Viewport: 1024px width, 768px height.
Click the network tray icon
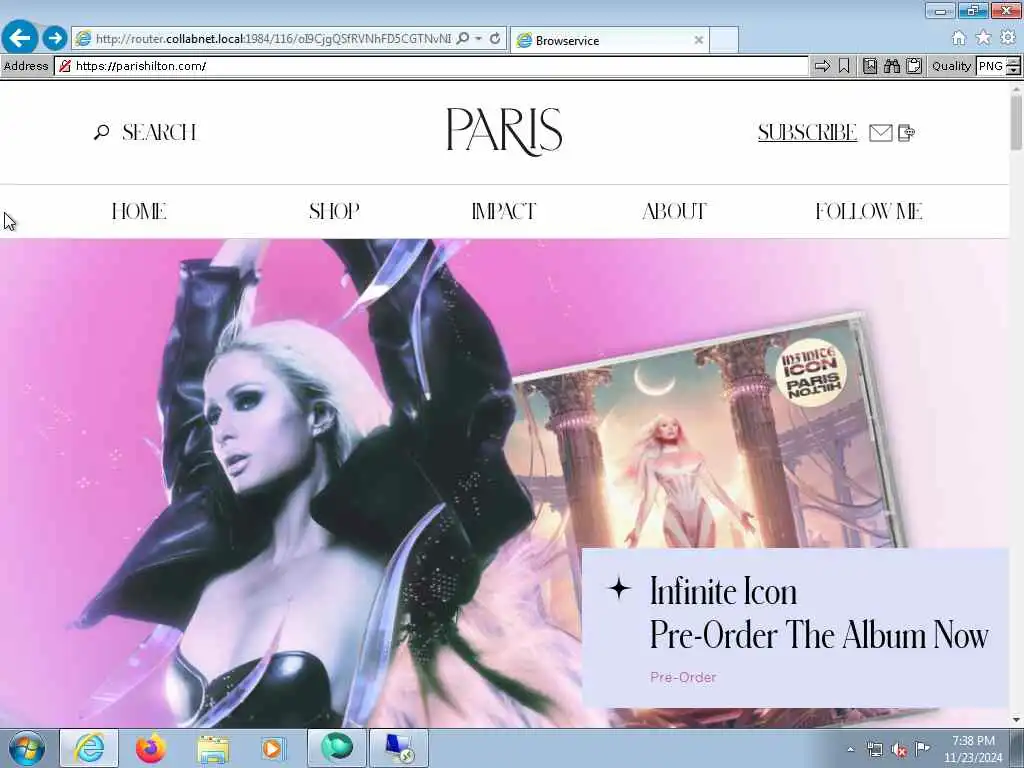[874, 749]
